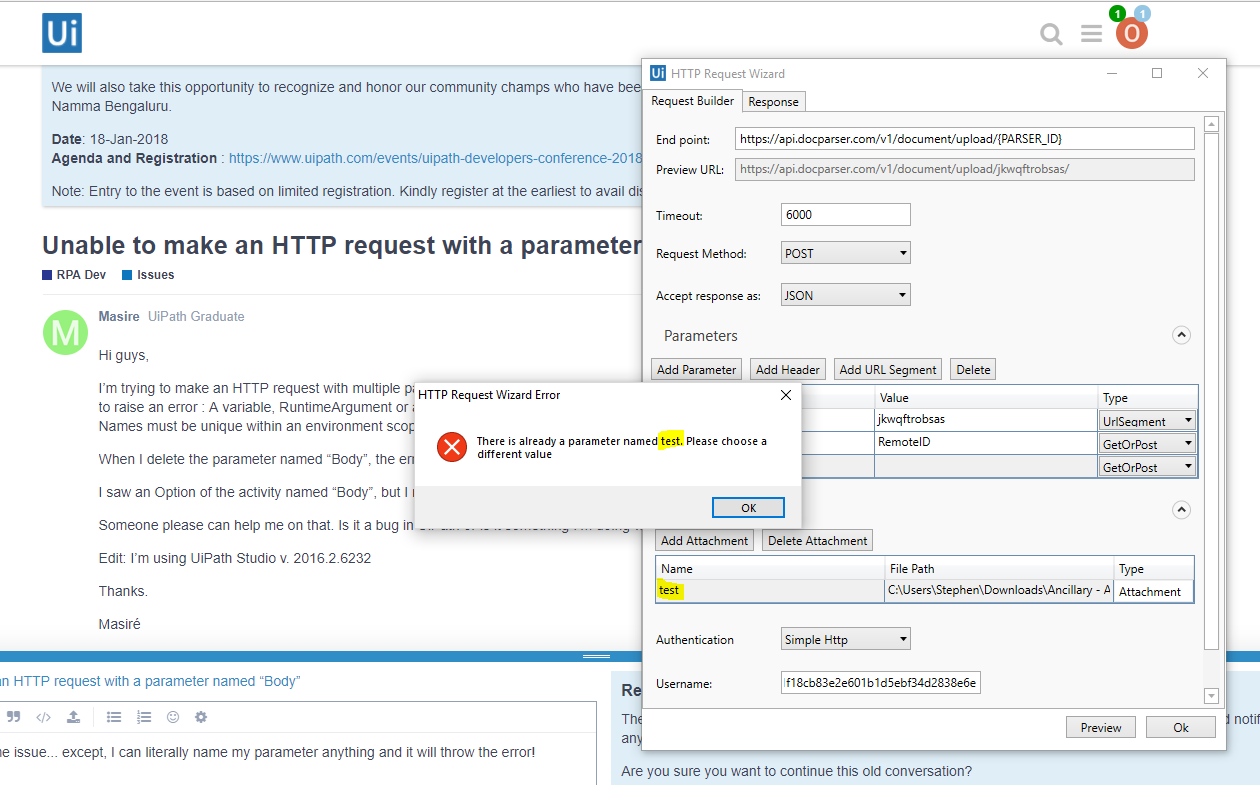Click Delete Attachment button
The width and height of the screenshot is (1260, 785).
pyautogui.click(x=817, y=540)
